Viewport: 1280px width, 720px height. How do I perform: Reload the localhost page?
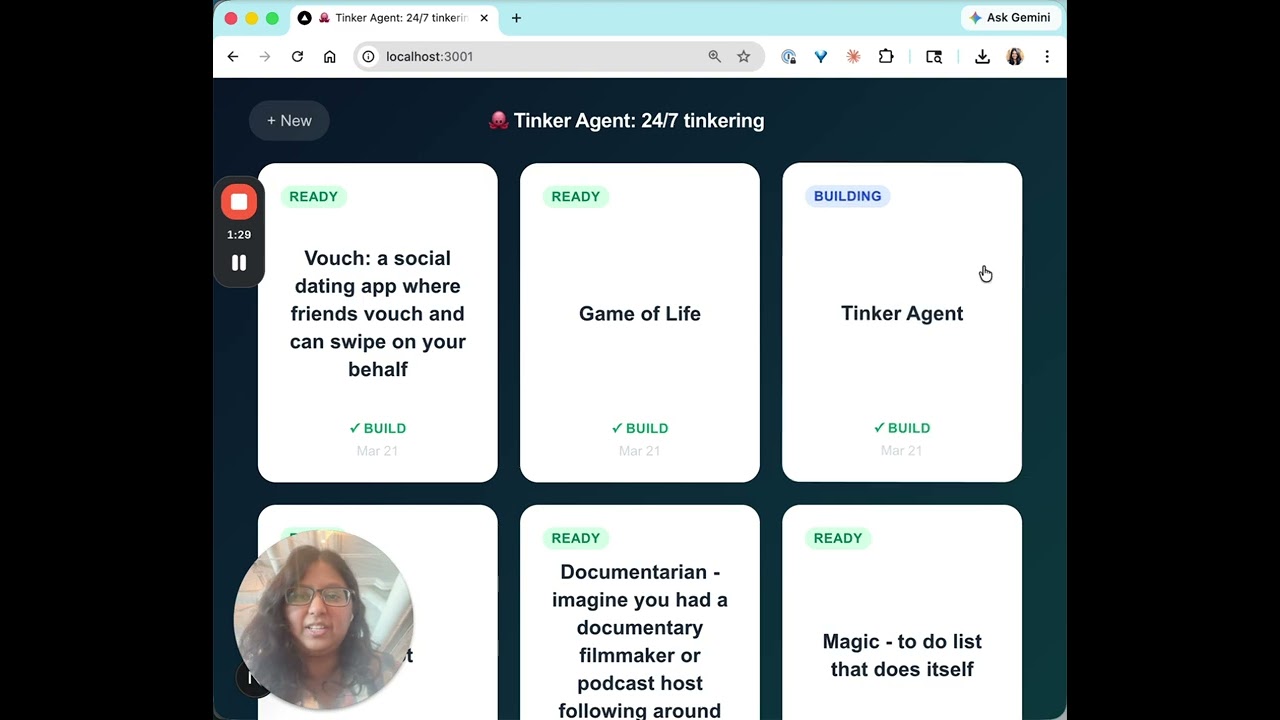[297, 57]
